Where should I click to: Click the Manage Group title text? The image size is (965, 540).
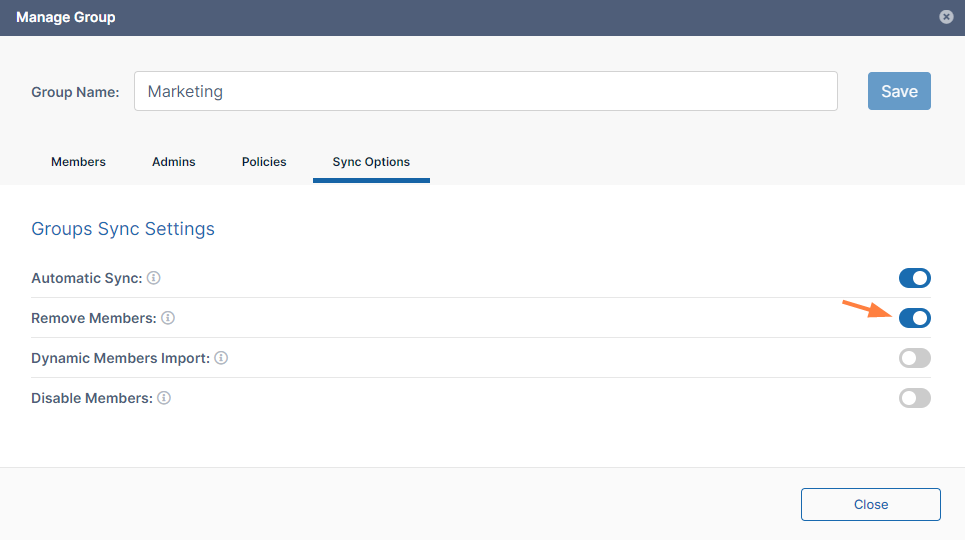coord(65,17)
